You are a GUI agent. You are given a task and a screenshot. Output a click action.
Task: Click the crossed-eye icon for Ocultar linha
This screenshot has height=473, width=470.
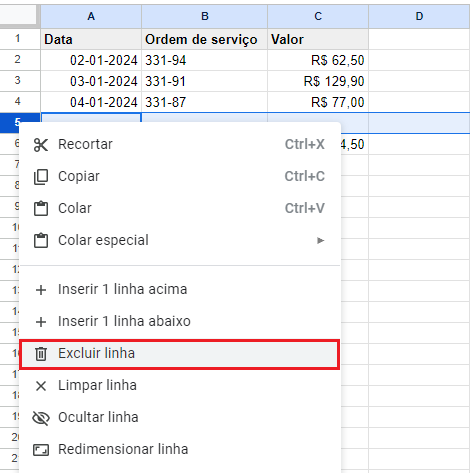[41, 418]
